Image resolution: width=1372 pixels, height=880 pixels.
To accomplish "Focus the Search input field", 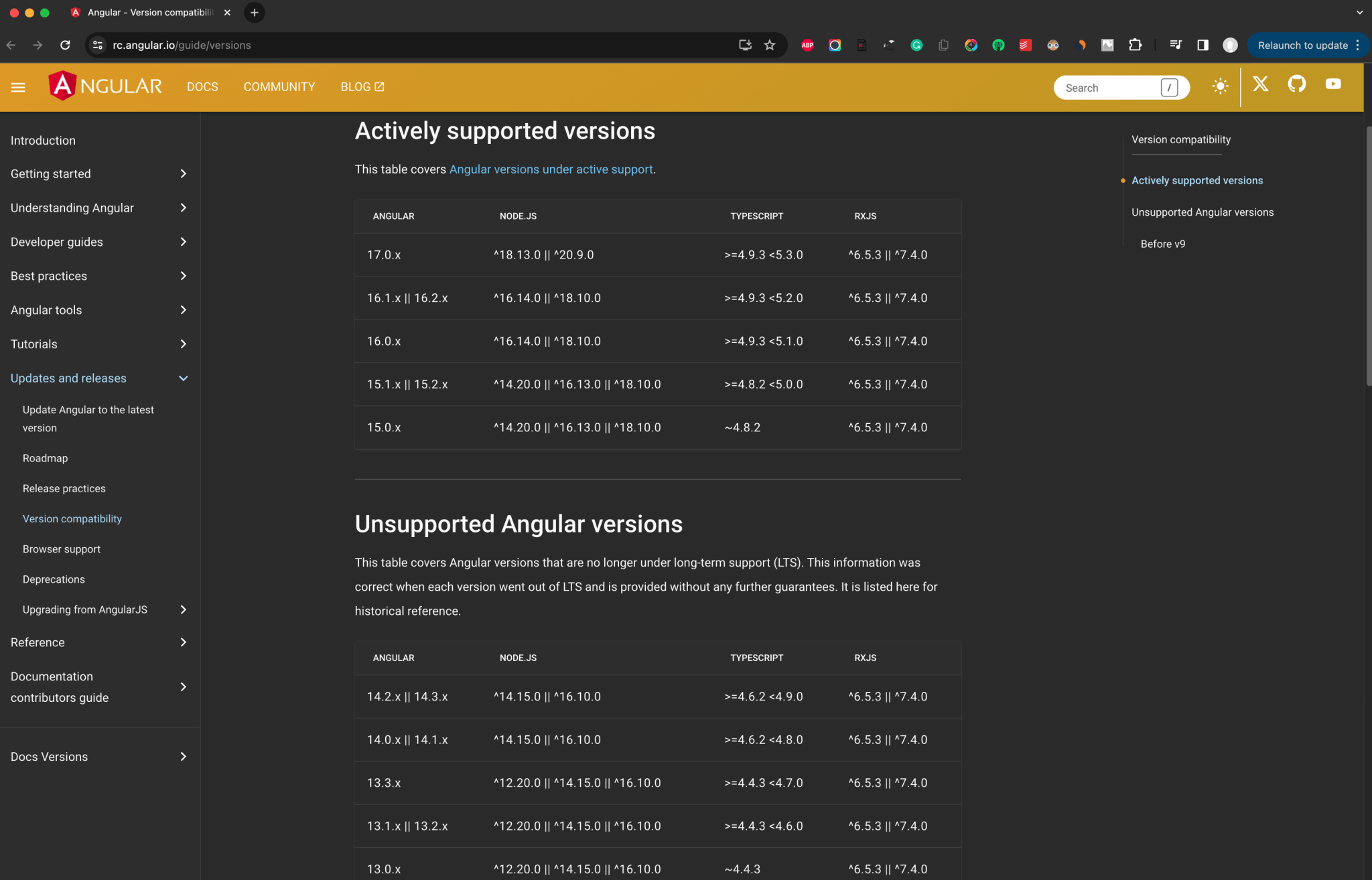I will [1109, 88].
